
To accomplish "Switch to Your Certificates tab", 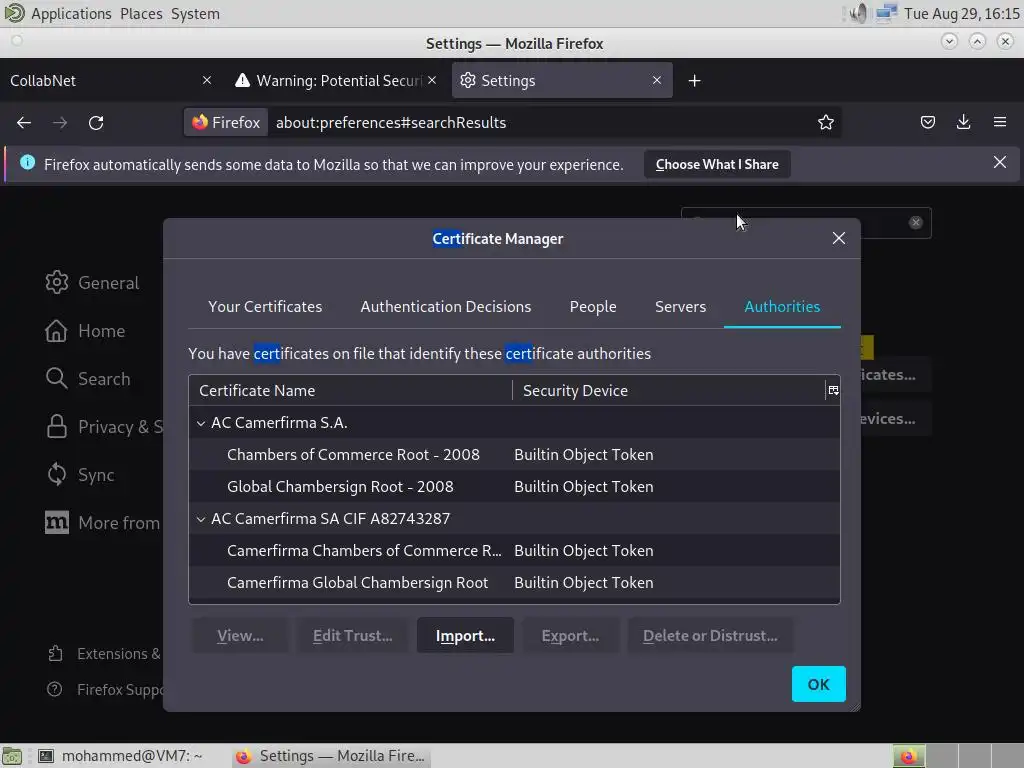I will pyautogui.click(x=265, y=307).
